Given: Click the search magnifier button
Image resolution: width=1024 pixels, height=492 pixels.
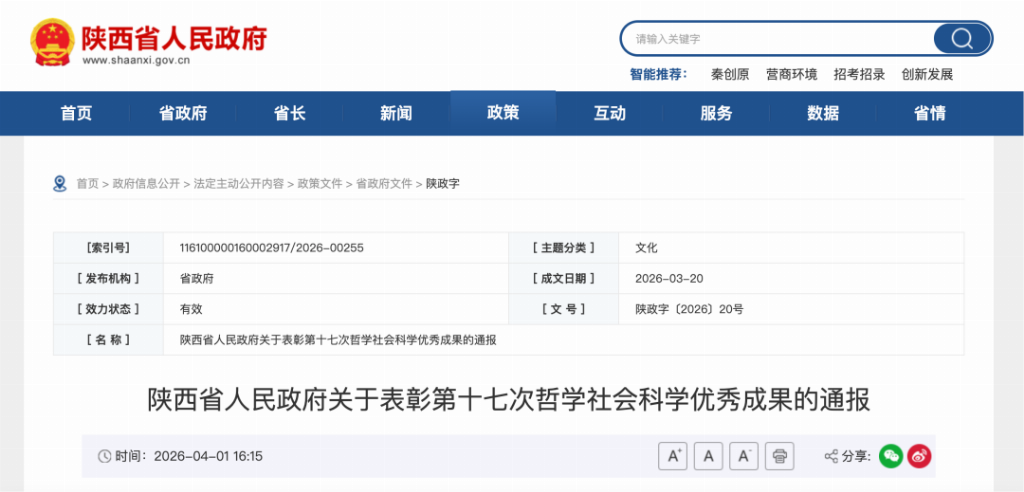Looking at the screenshot, I should point(961,39).
